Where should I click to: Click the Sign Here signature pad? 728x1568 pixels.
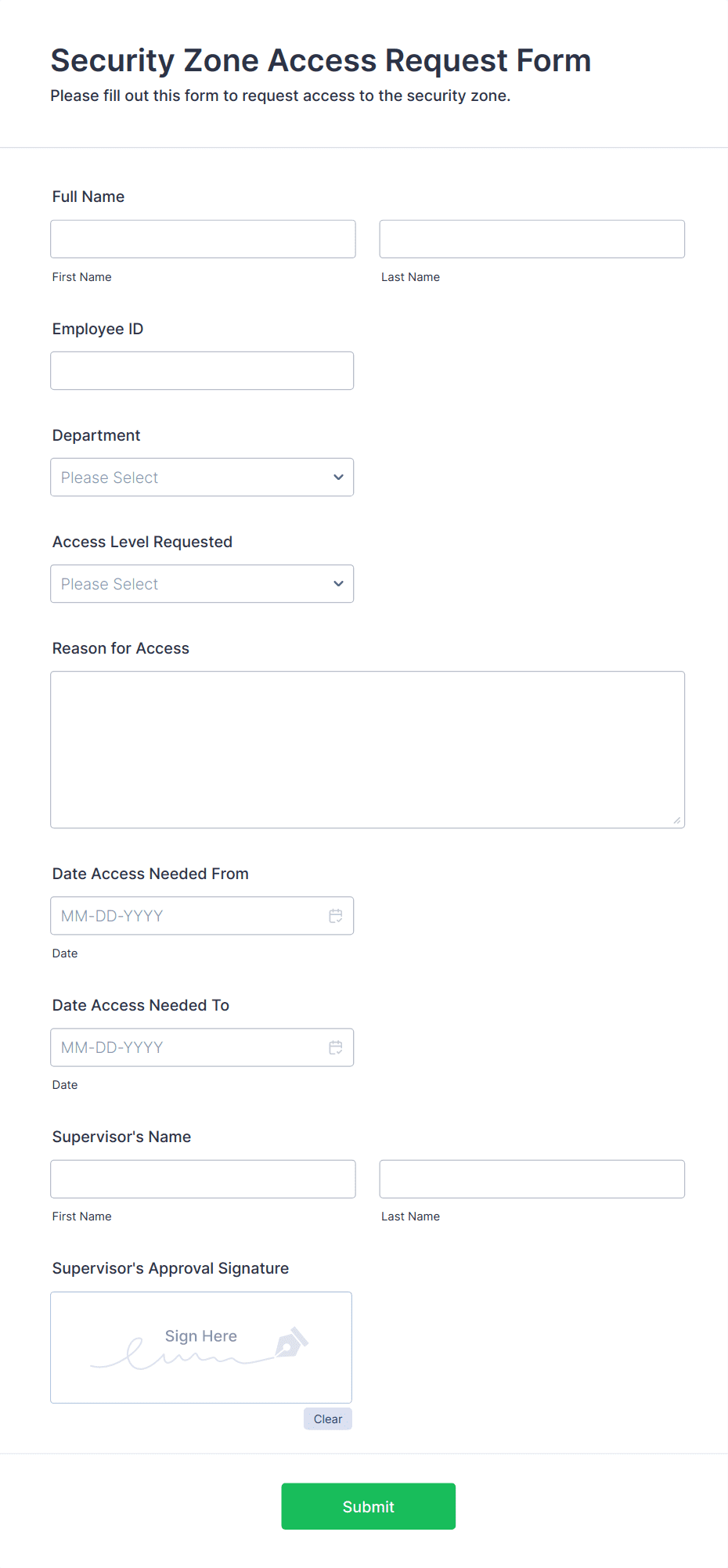(x=200, y=1347)
